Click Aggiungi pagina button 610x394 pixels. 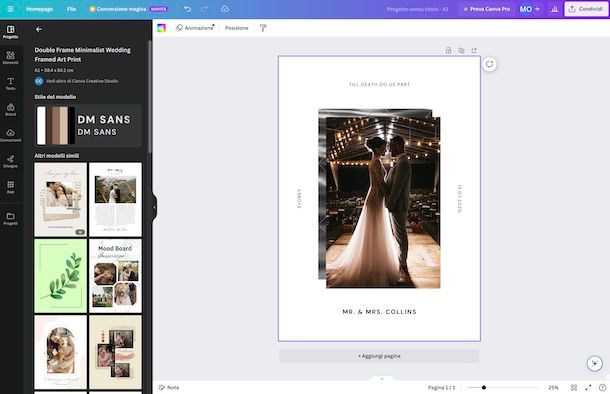(x=379, y=356)
